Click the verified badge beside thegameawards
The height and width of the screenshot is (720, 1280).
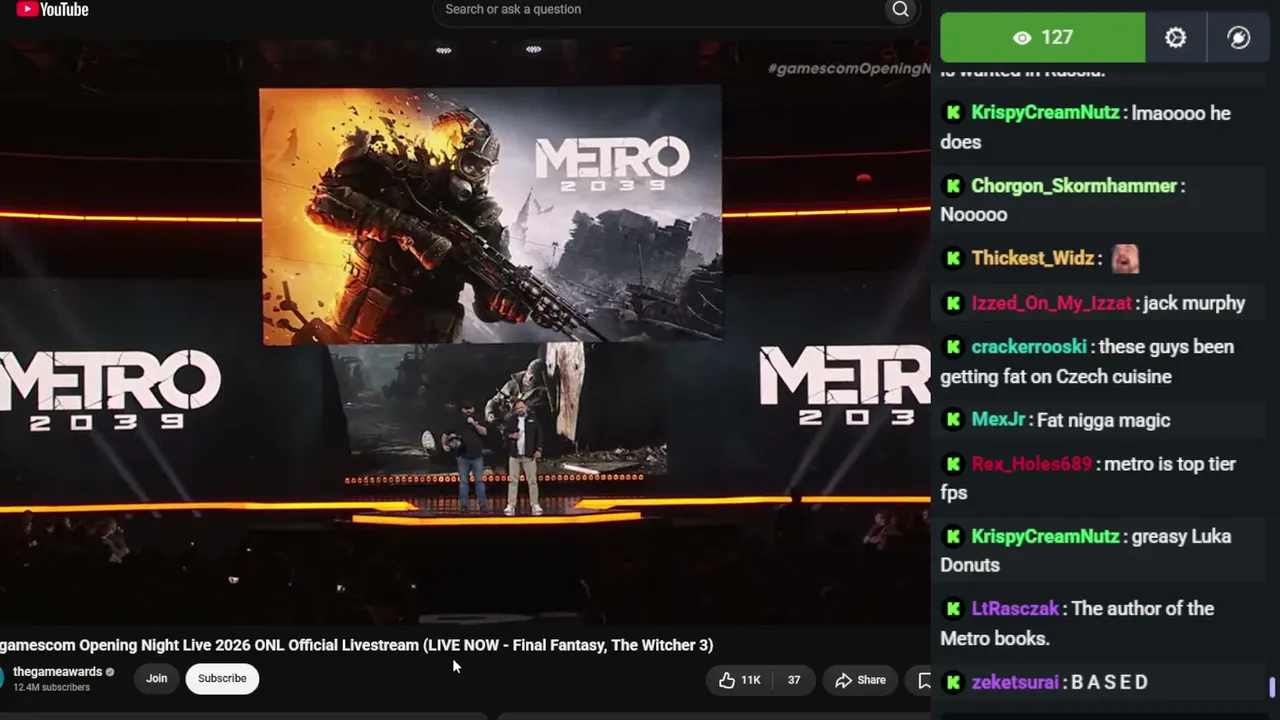click(110, 672)
